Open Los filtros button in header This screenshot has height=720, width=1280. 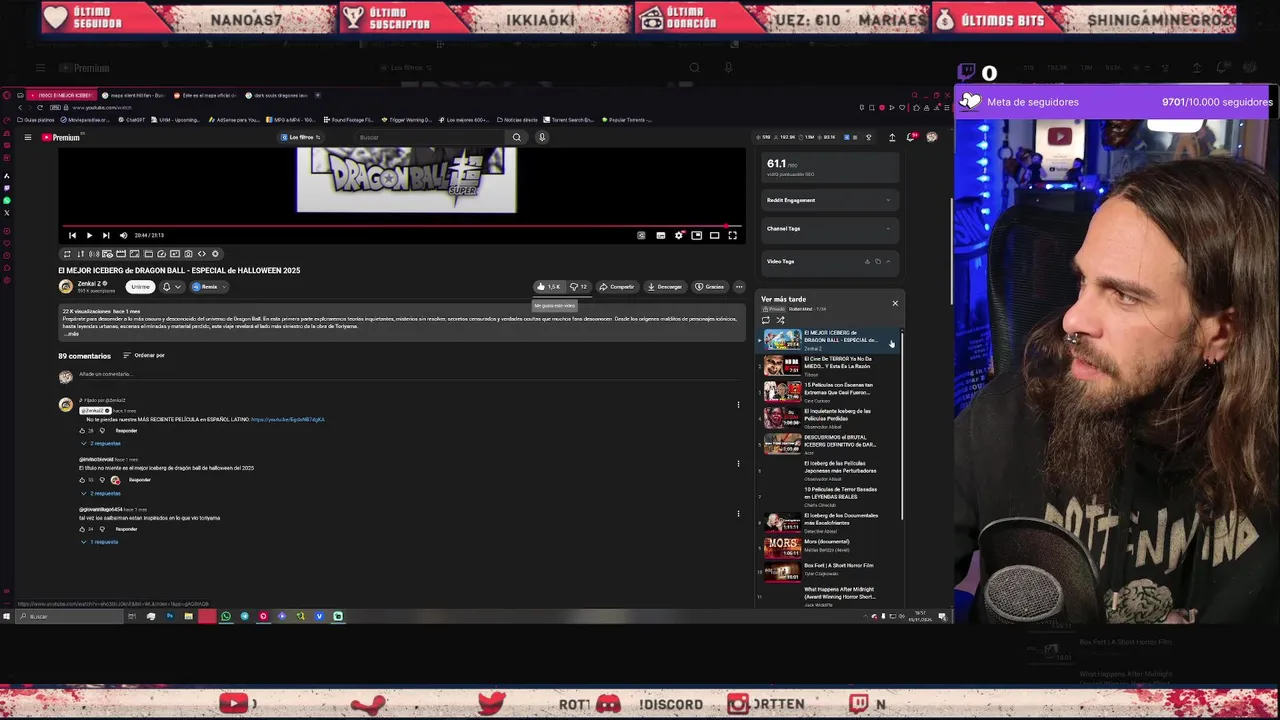[300, 137]
